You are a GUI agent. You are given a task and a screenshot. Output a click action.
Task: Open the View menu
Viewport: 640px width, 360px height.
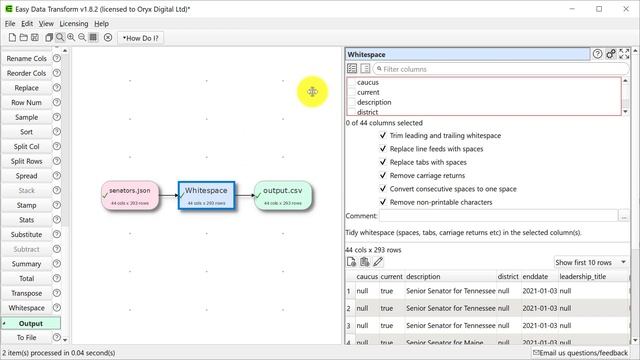tap(46, 24)
